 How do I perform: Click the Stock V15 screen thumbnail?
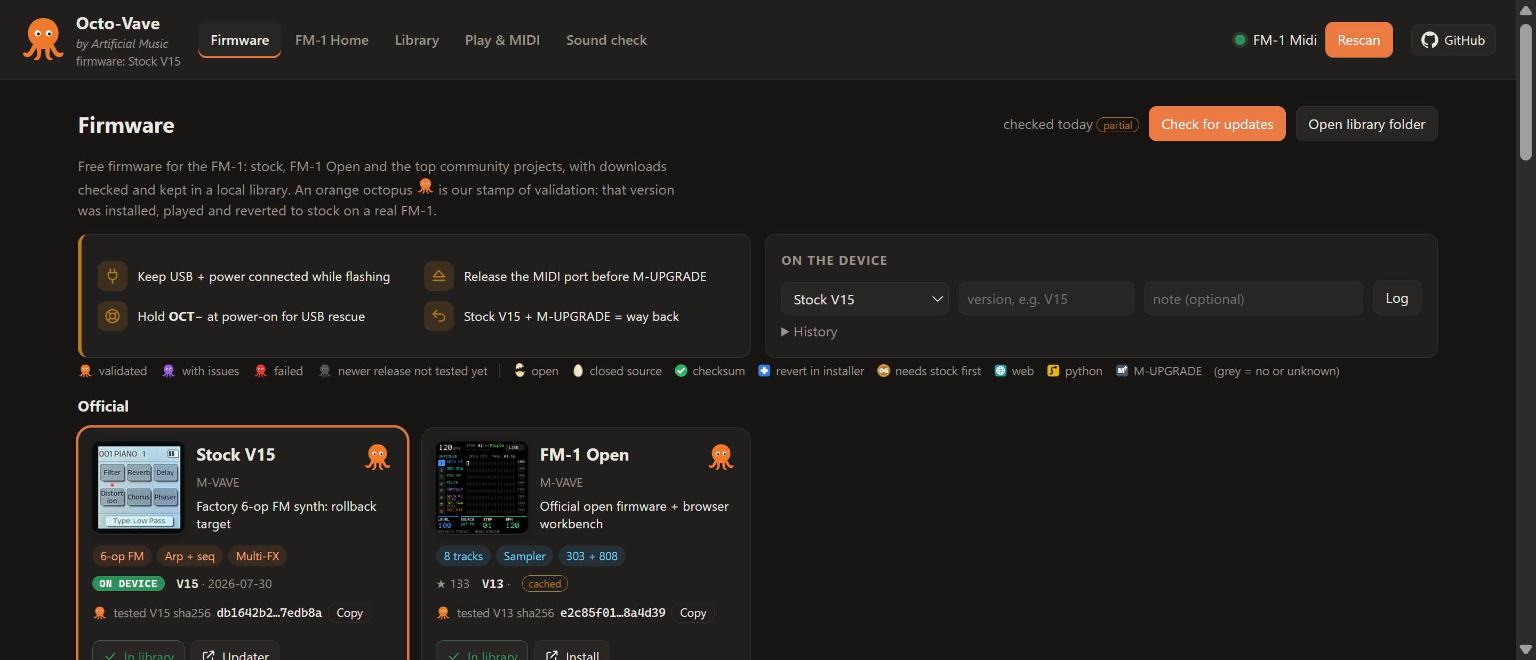click(x=138, y=487)
